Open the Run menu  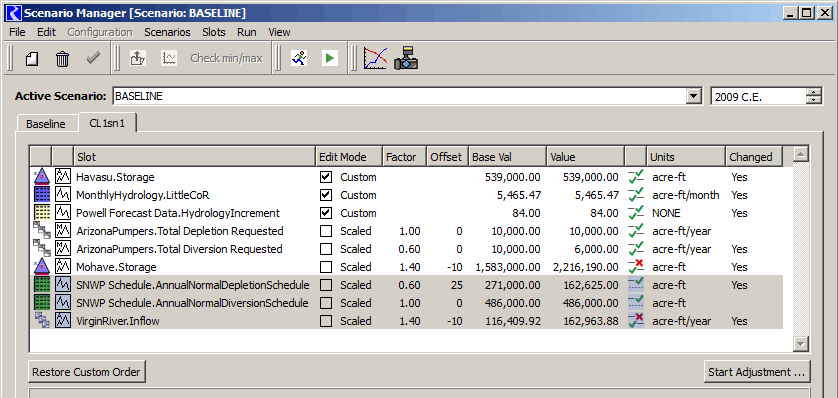(247, 32)
